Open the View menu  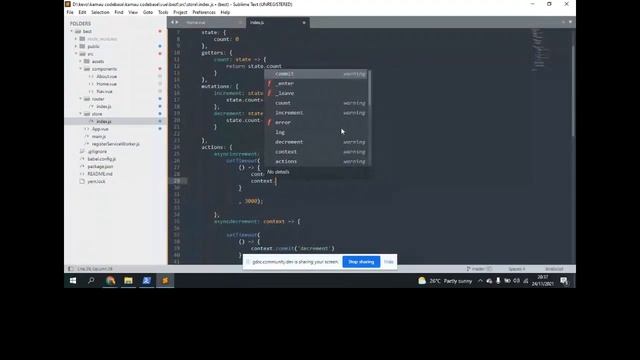tap(133, 12)
